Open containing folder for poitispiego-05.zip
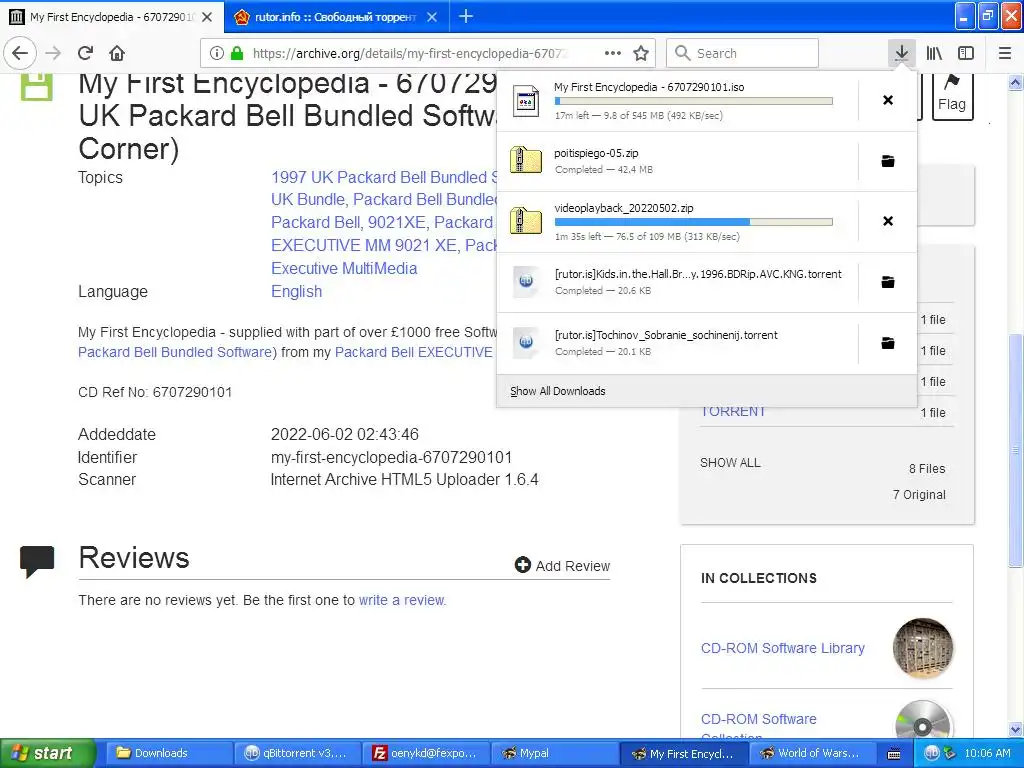The height and width of the screenshot is (768, 1024). pyautogui.click(x=888, y=161)
